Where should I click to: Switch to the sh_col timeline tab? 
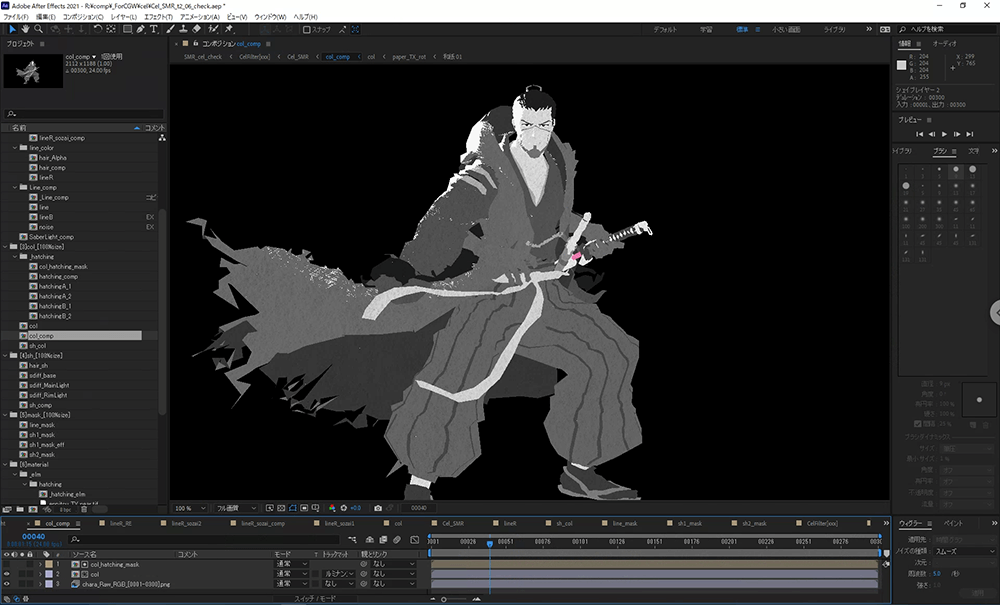(x=564, y=523)
